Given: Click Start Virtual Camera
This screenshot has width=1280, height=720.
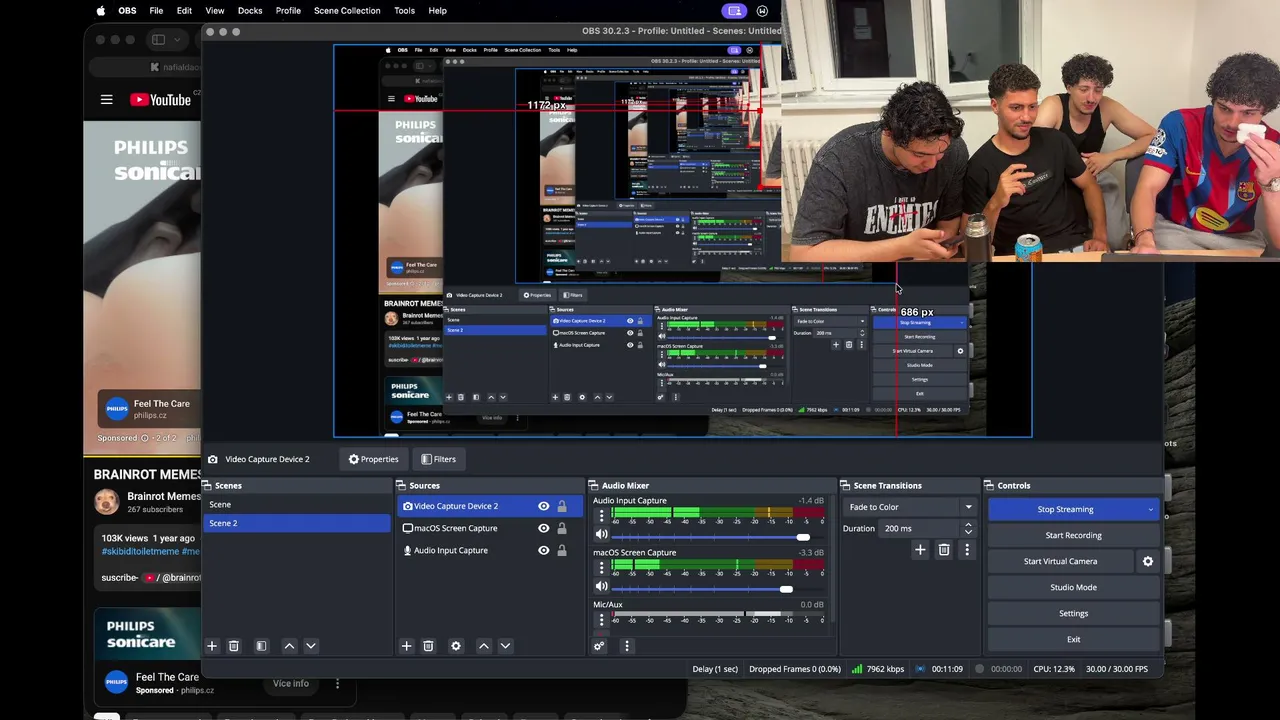Looking at the screenshot, I should coord(1060,561).
